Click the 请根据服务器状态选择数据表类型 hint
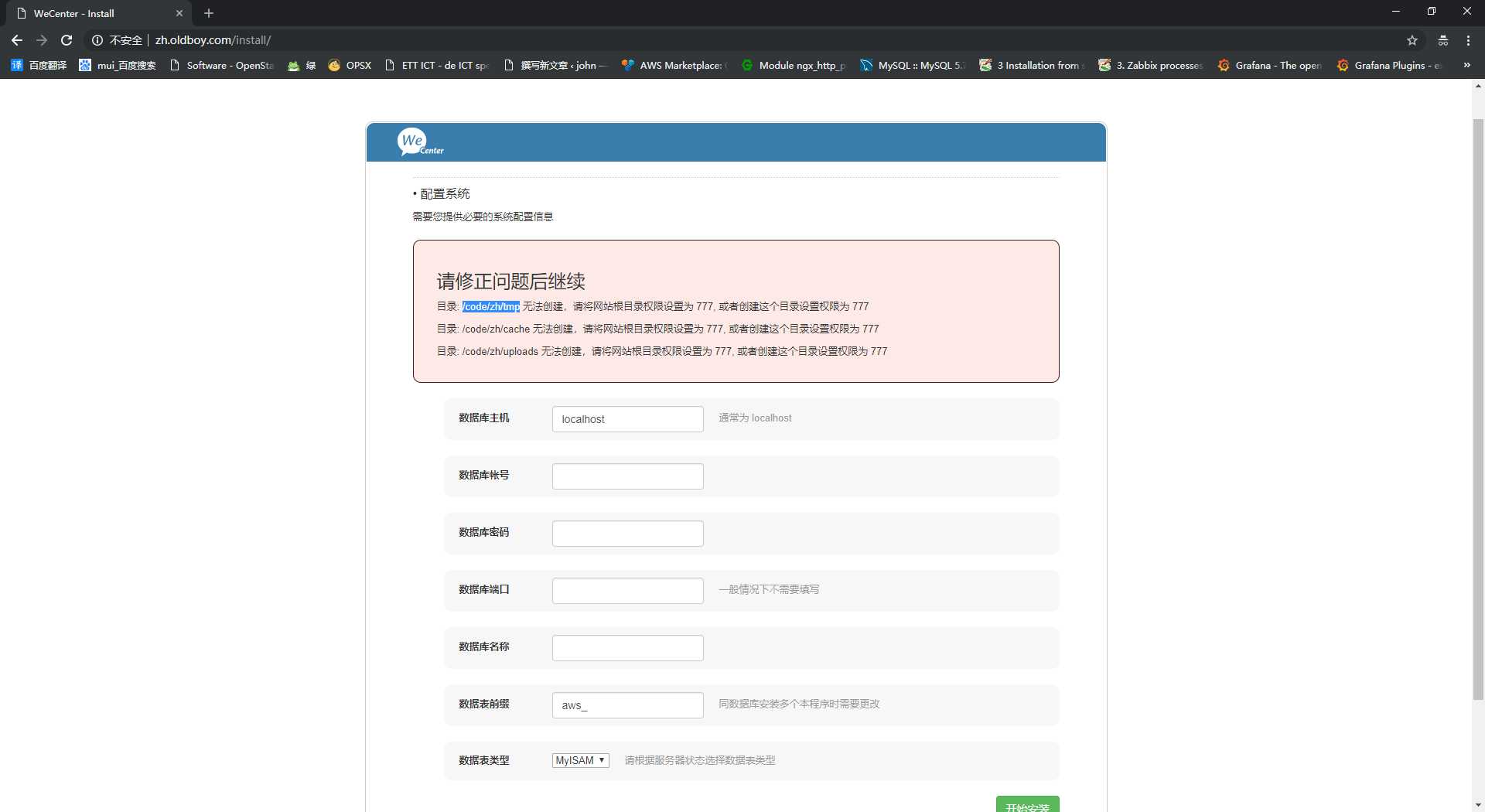The width and height of the screenshot is (1485, 812). pyautogui.click(x=700, y=760)
